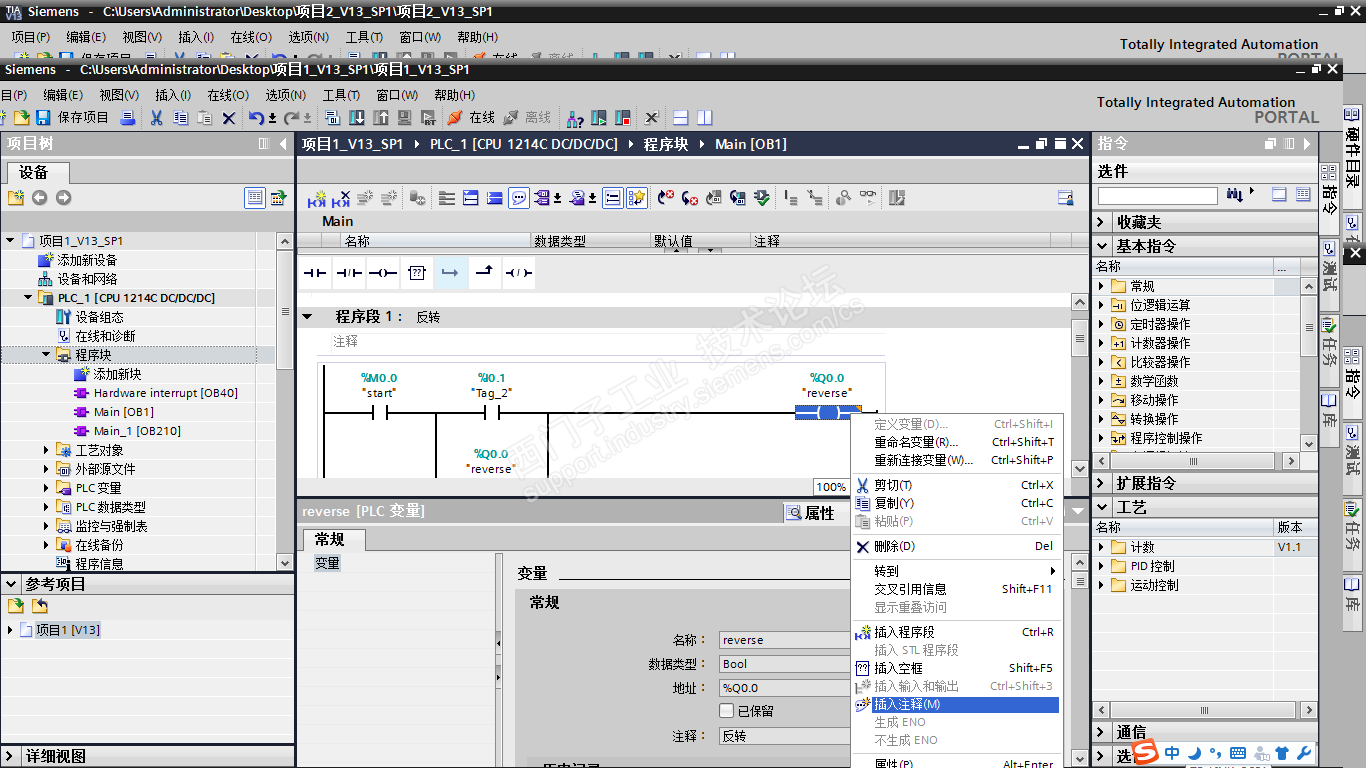Click the Save project disk icon
Screen dimensions: 1366x768
pyautogui.click(x=43, y=118)
